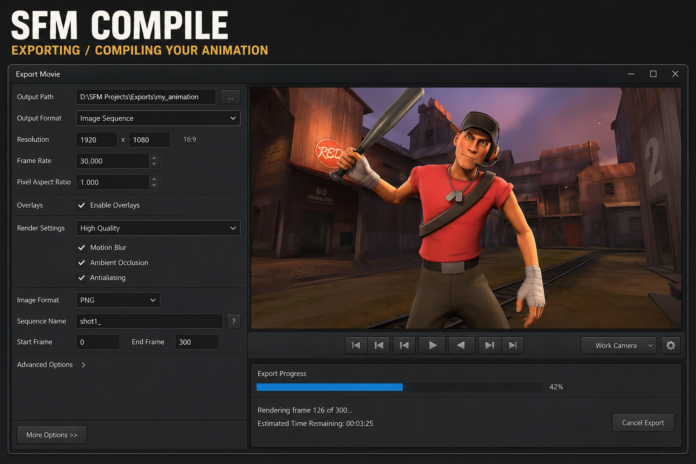The width and height of the screenshot is (696, 464).
Task: Click the blue Export Progress bar
Action: tap(329, 387)
